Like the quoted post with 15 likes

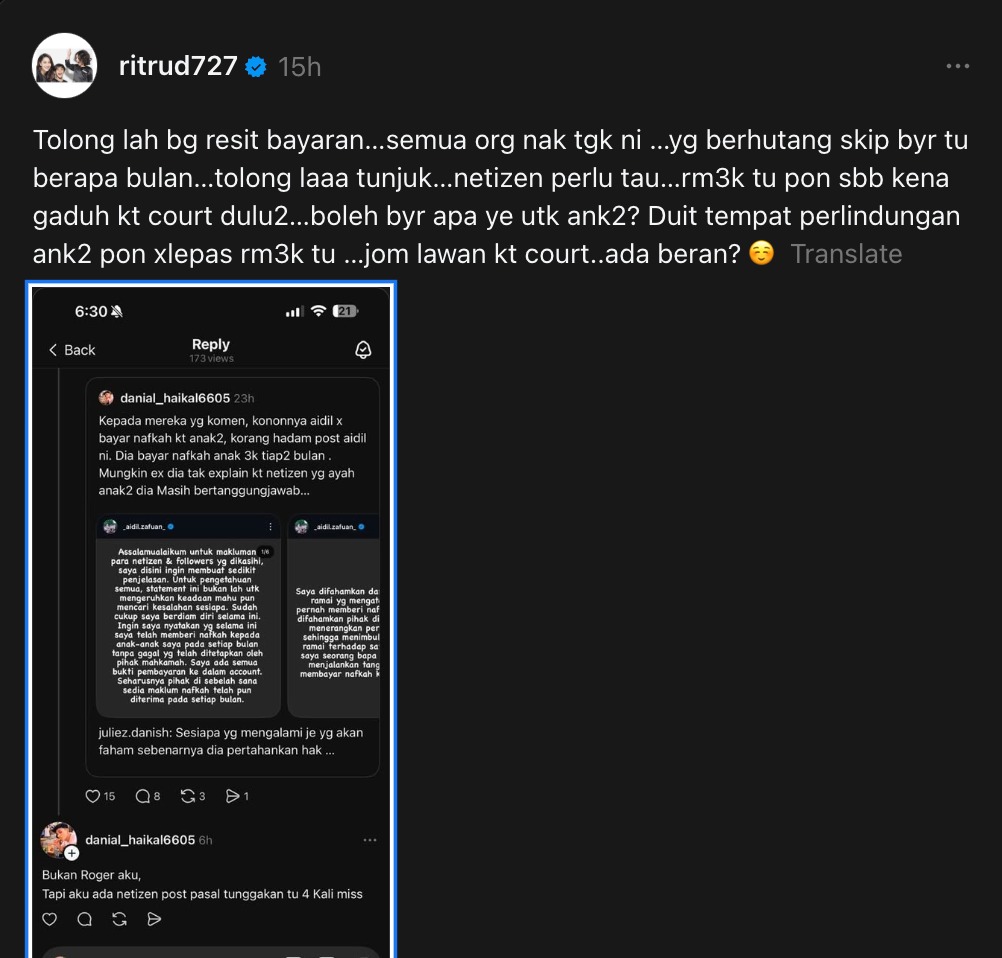pos(93,796)
